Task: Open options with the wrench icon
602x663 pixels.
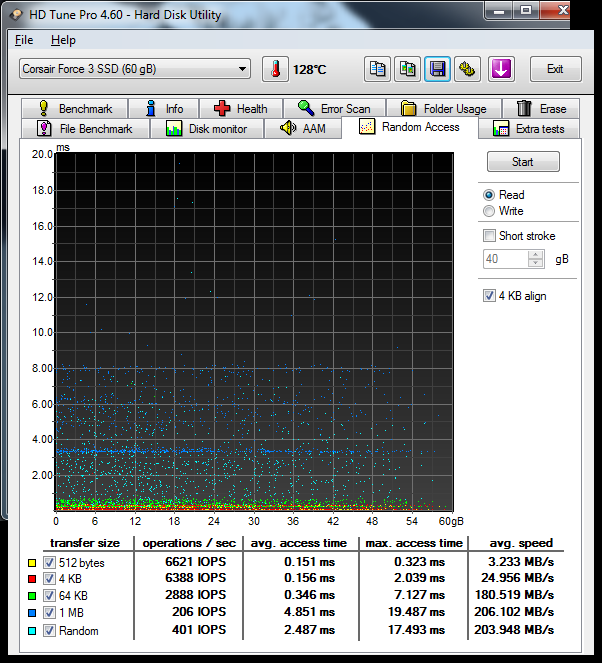Action: click(x=467, y=69)
